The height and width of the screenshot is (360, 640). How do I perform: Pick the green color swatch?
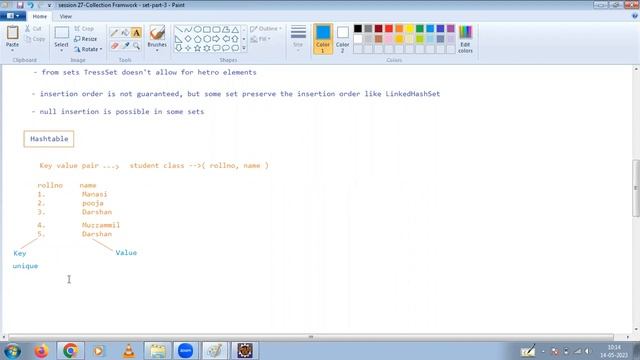420,28
